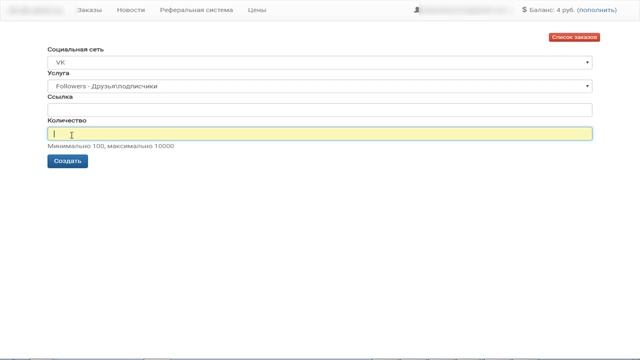
Task: Click the пополнить balance link
Action: pyautogui.click(x=597, y=10)
